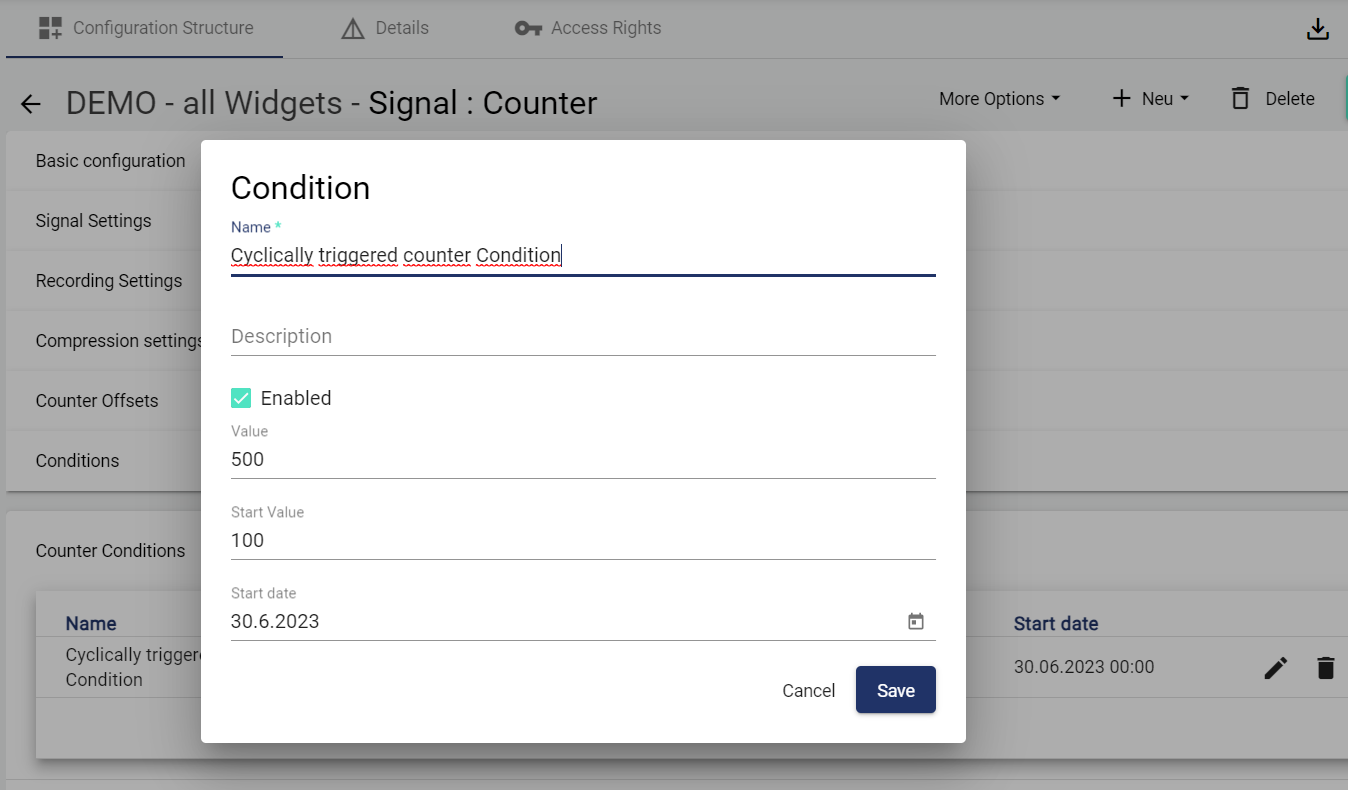Screen dimensions: 1348x790
Task: Click the Configuration Structure tab icon
Action: [50, 28]
